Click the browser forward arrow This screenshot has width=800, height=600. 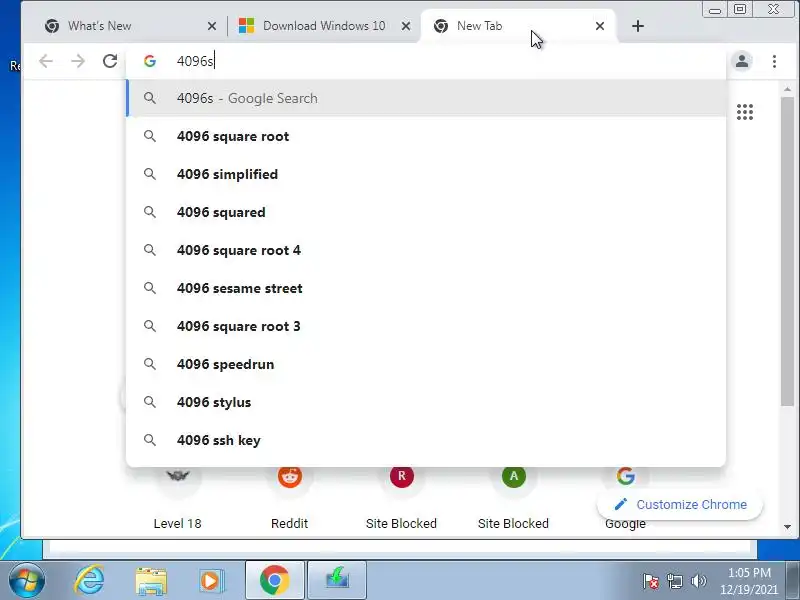point(78,61)
